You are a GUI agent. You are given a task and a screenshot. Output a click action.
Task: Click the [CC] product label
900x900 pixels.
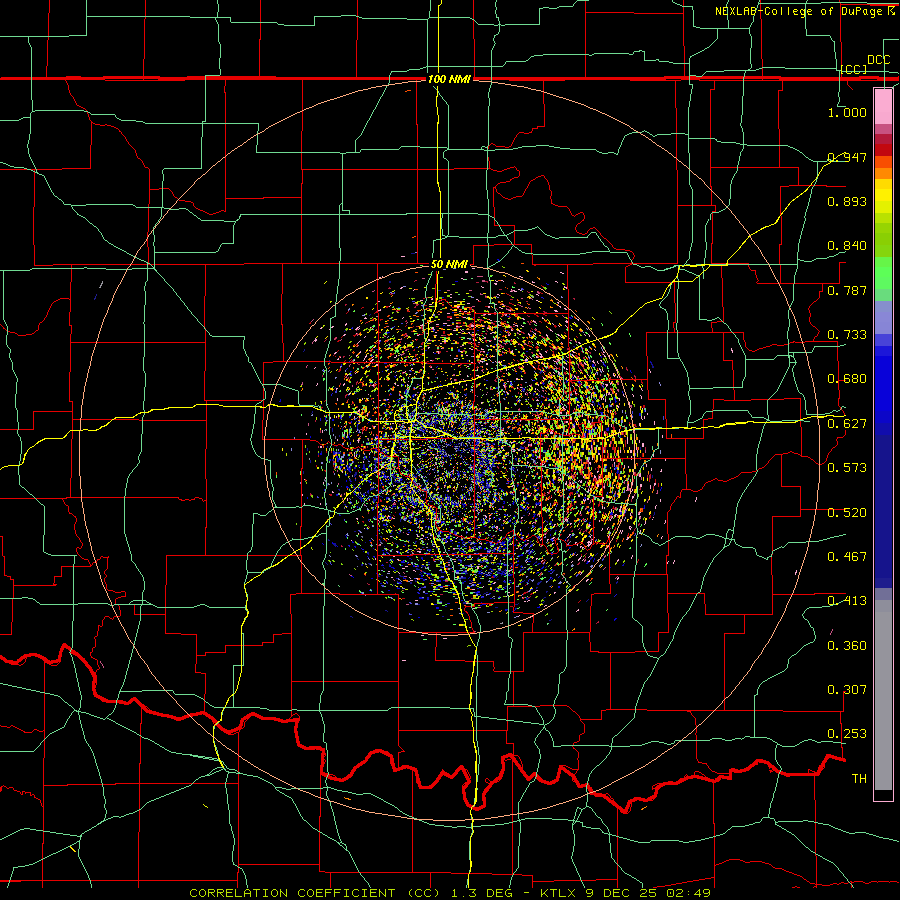(854, 69)
